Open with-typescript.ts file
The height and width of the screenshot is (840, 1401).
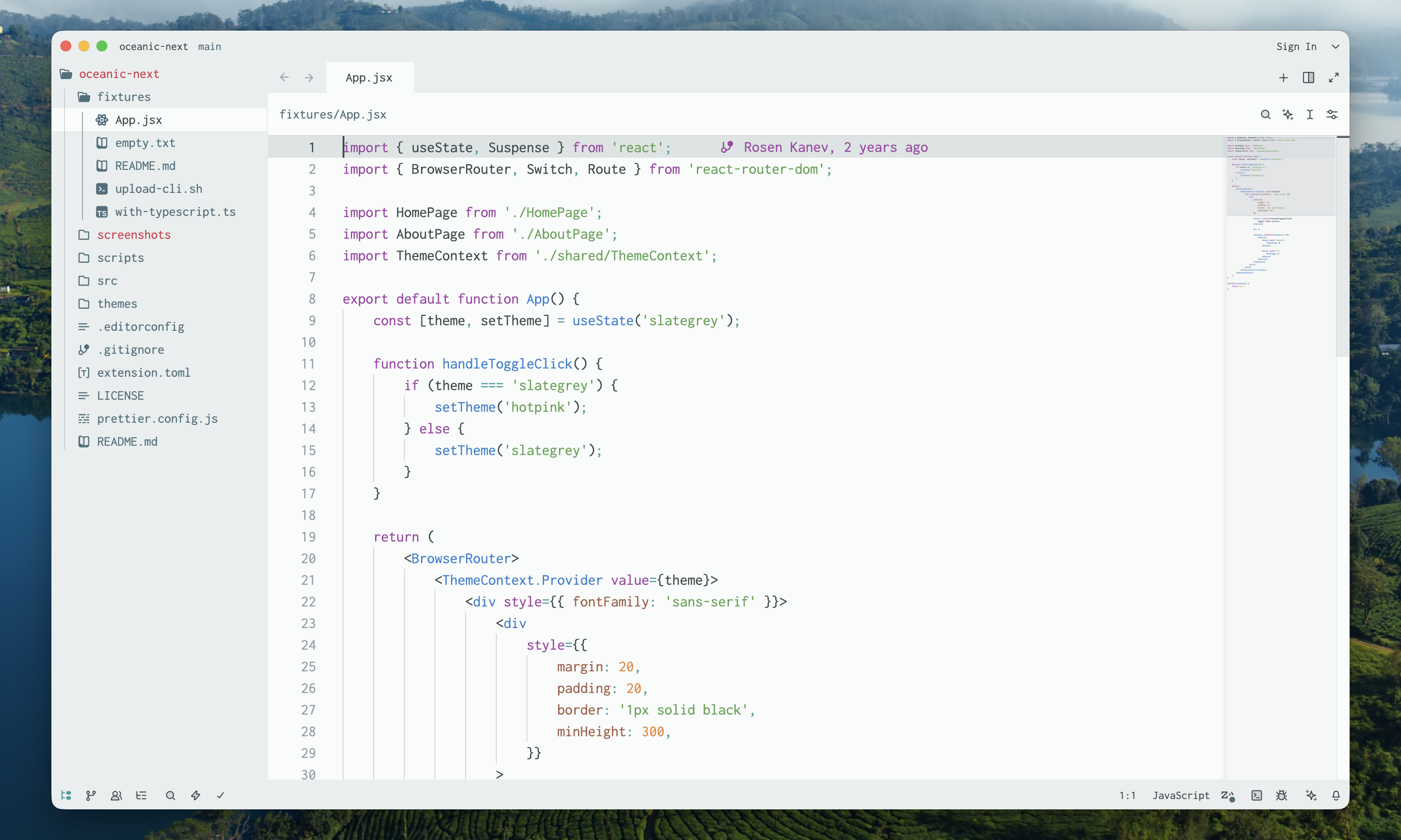pos(159,212)
